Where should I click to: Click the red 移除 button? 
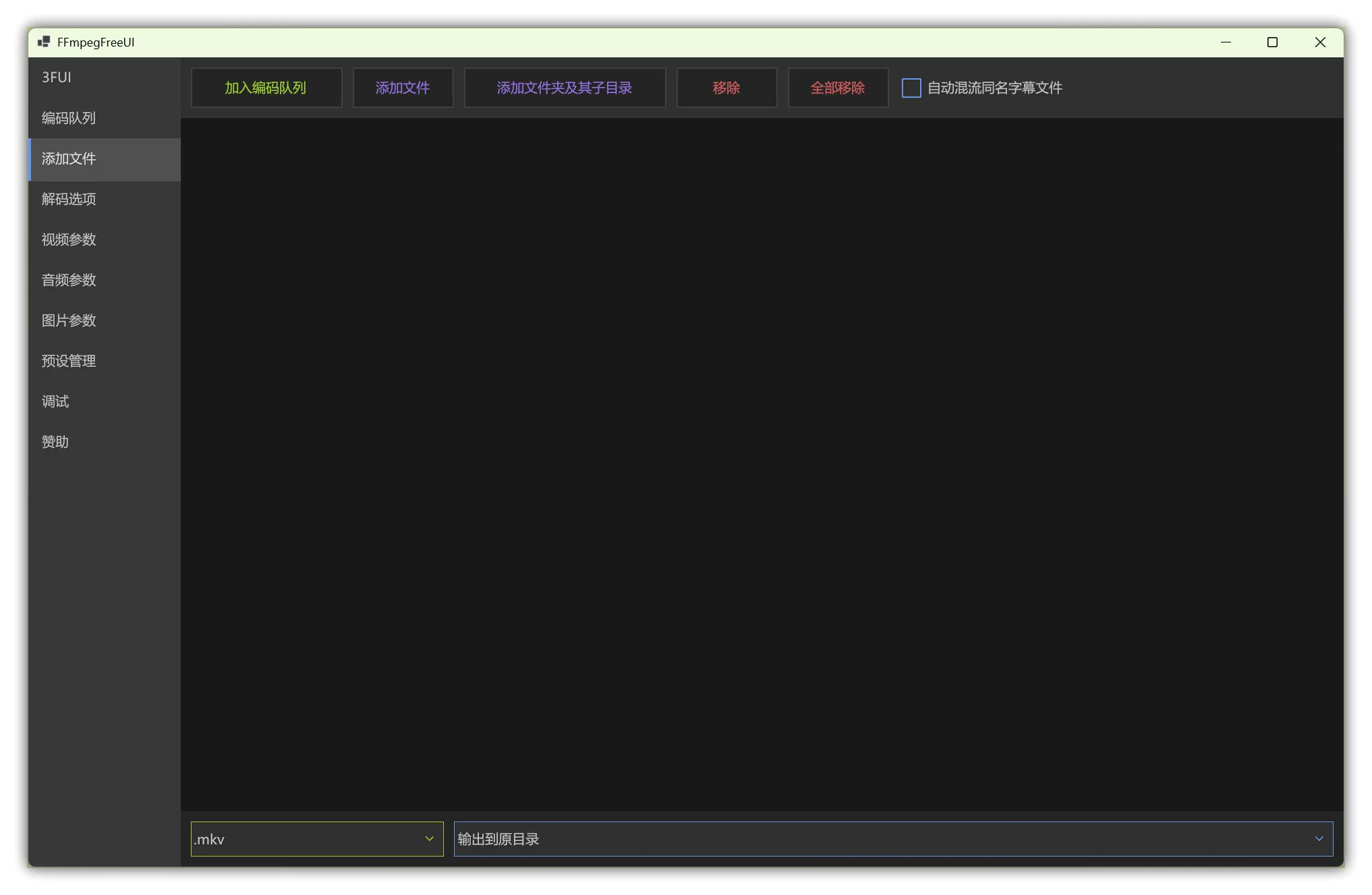coord(726,88)
